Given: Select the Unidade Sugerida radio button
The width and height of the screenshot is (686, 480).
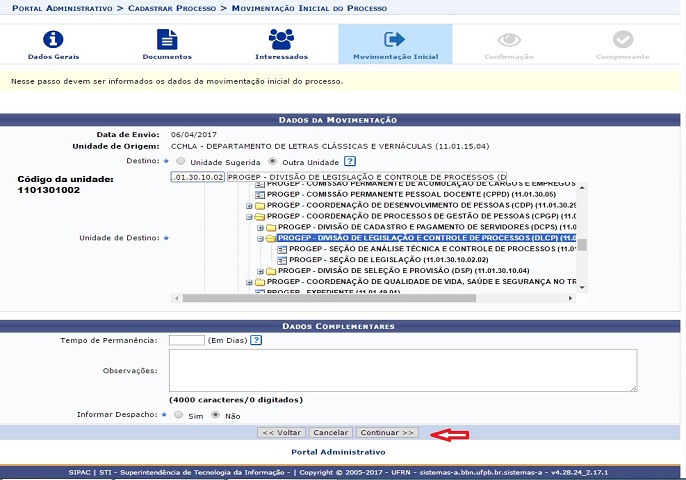Looking at the screenshot, I should pyautogui.click(x=180, y=160).
